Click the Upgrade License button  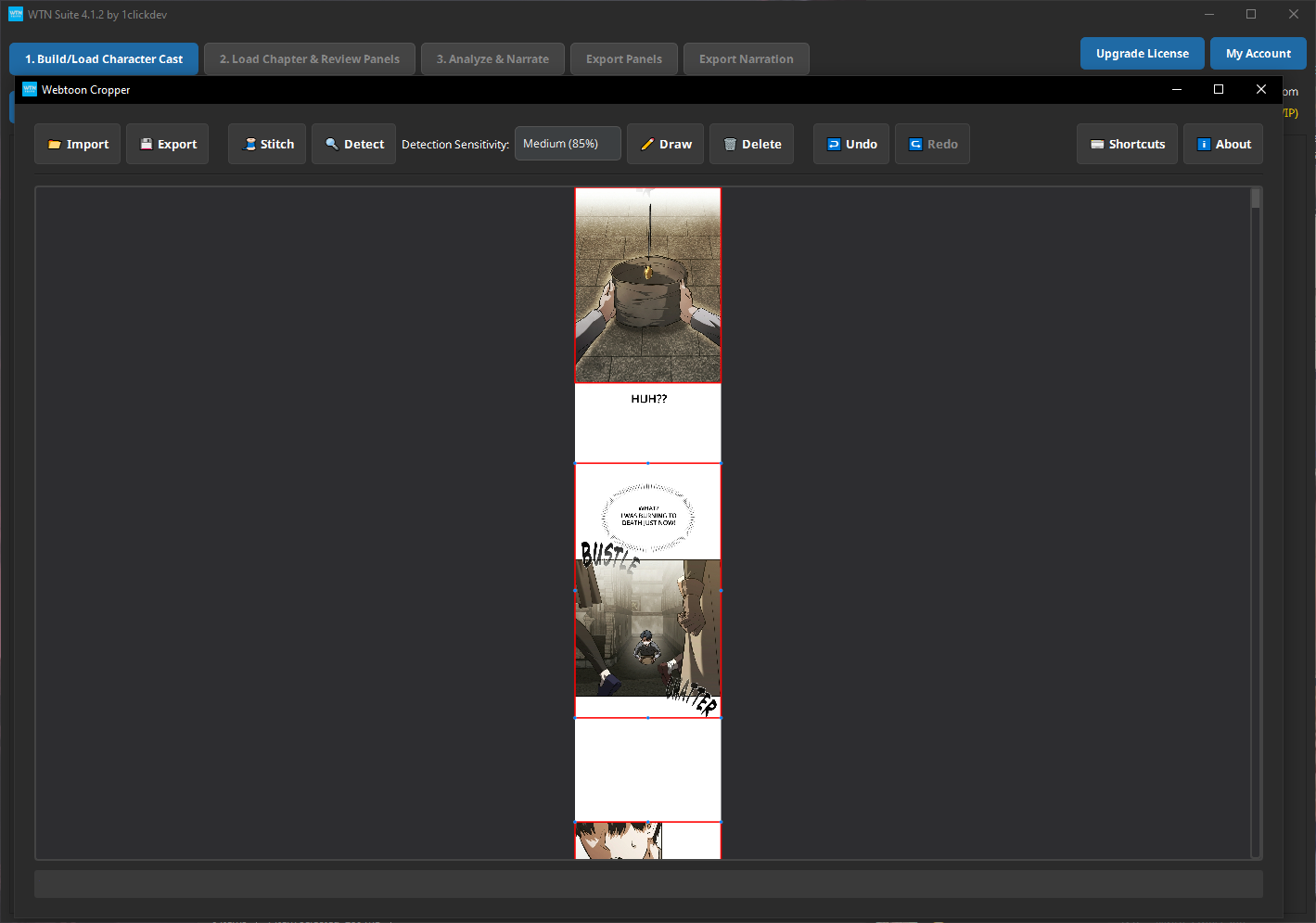(x=1142, y=53)
